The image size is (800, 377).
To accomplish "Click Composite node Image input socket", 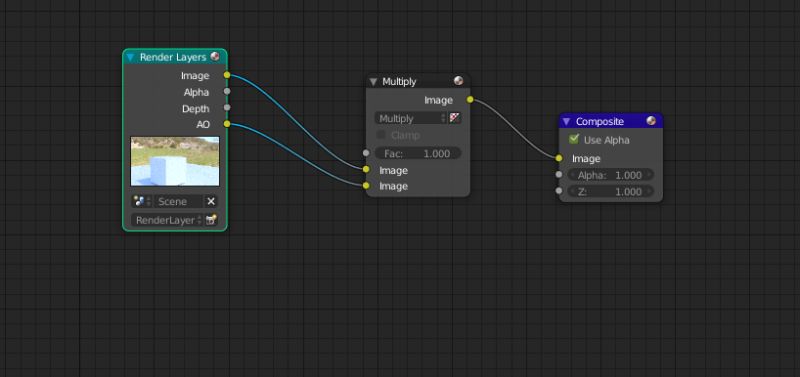I will tap(559, 158).
